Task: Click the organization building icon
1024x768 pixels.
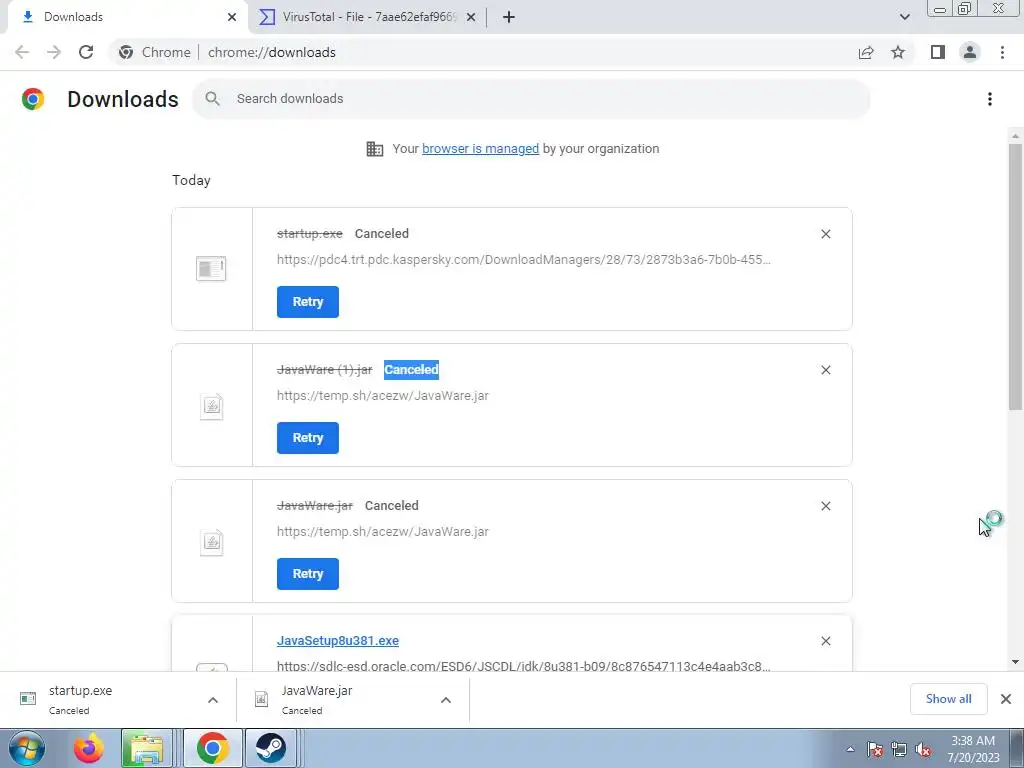Action: coord(375,149)
